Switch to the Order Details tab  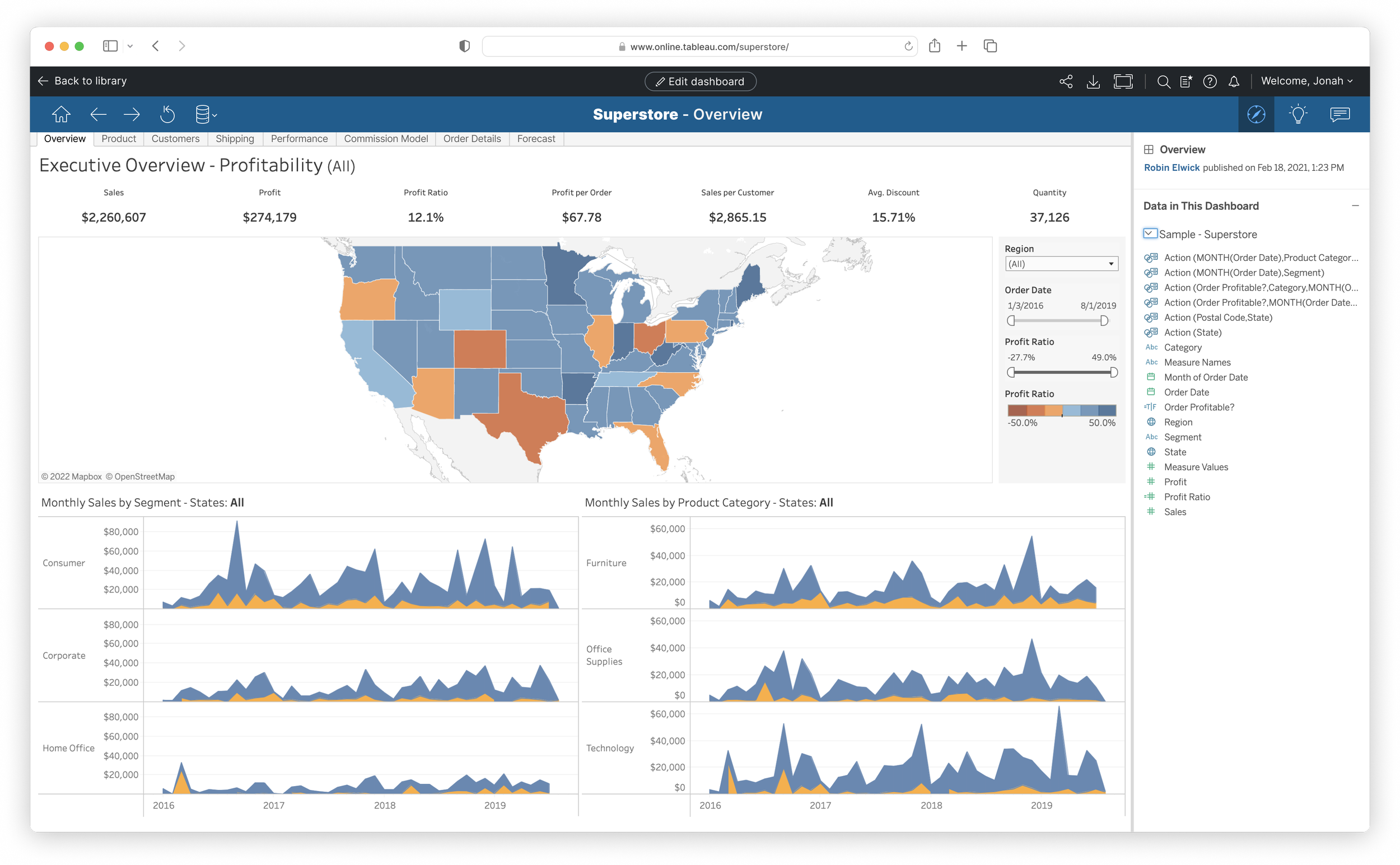point(472,138)
